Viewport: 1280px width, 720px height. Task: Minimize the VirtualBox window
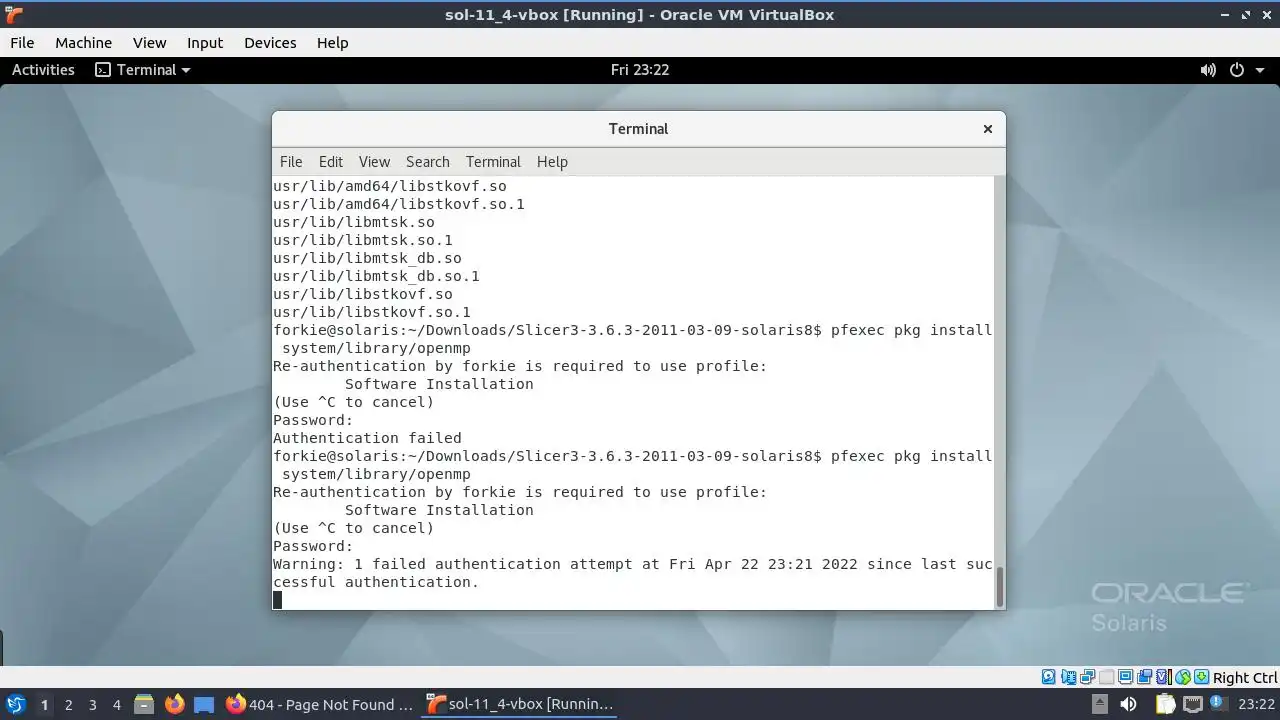(1226, 15)
